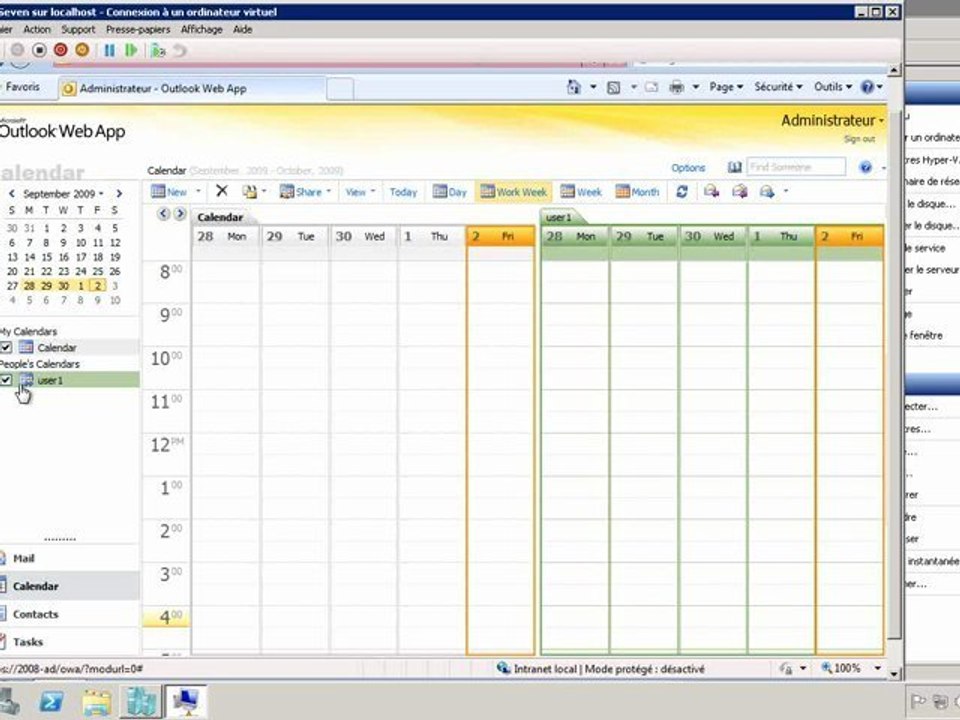Switch to Work Week view
The height and width of the screenshot is (720, 960).
pyautogui.click(x=514, y=192)
